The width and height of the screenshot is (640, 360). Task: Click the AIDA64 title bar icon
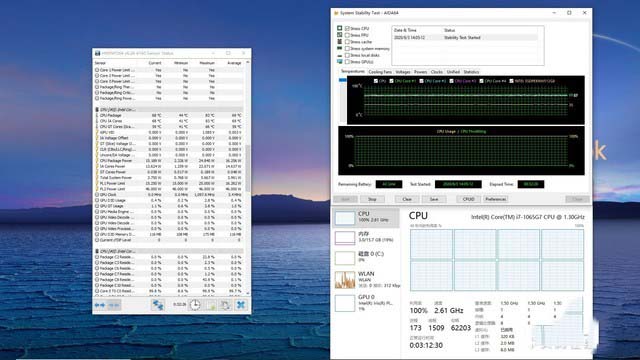[336, 13]
